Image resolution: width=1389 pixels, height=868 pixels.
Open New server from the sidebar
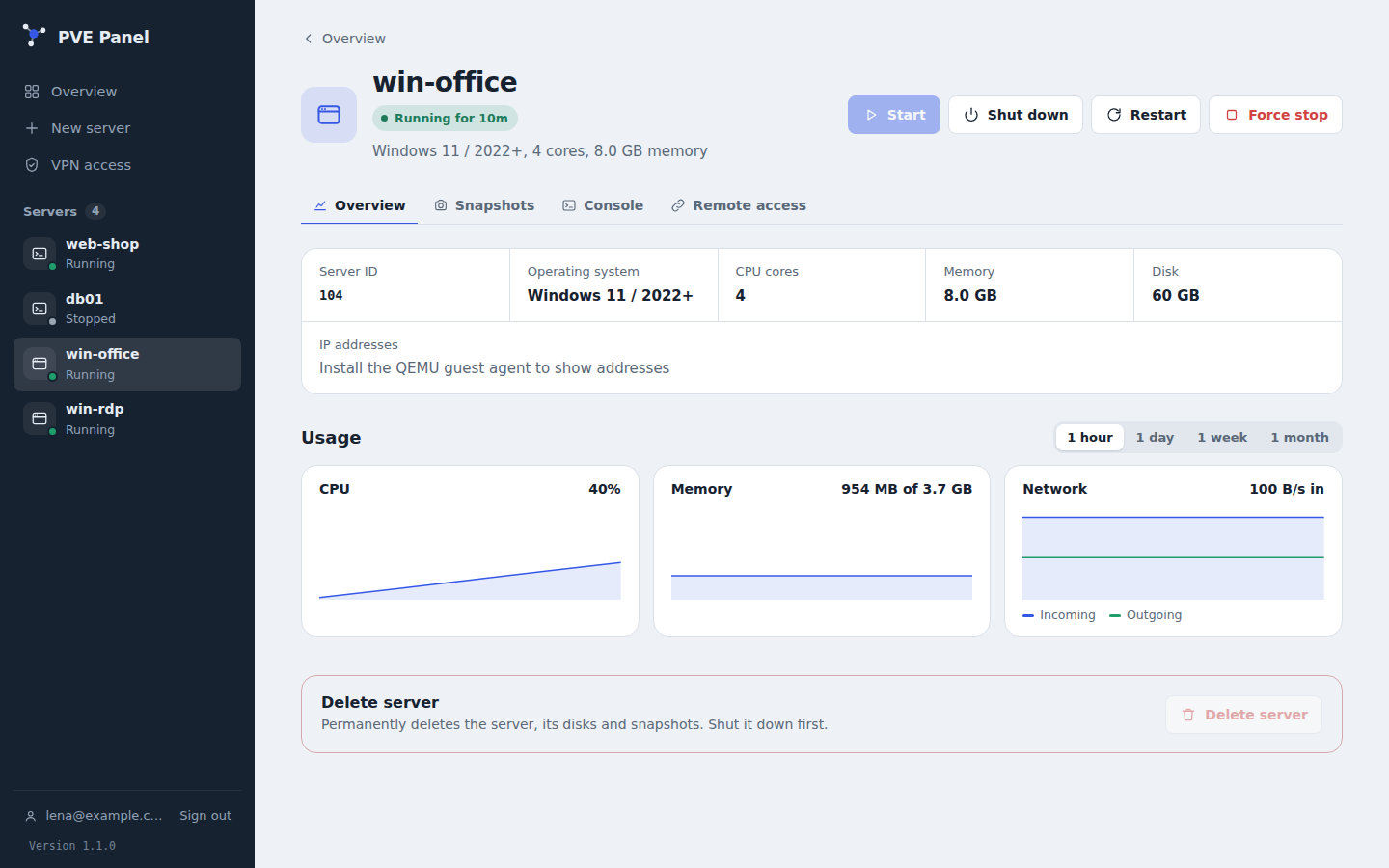127,128
